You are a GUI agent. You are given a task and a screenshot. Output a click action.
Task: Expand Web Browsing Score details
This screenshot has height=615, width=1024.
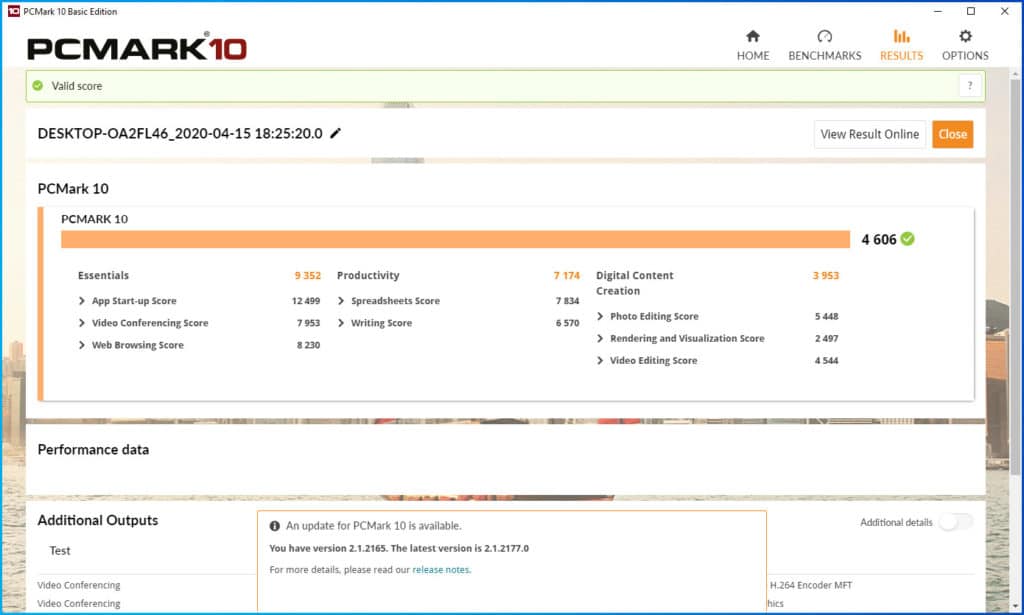click(82, 345)
